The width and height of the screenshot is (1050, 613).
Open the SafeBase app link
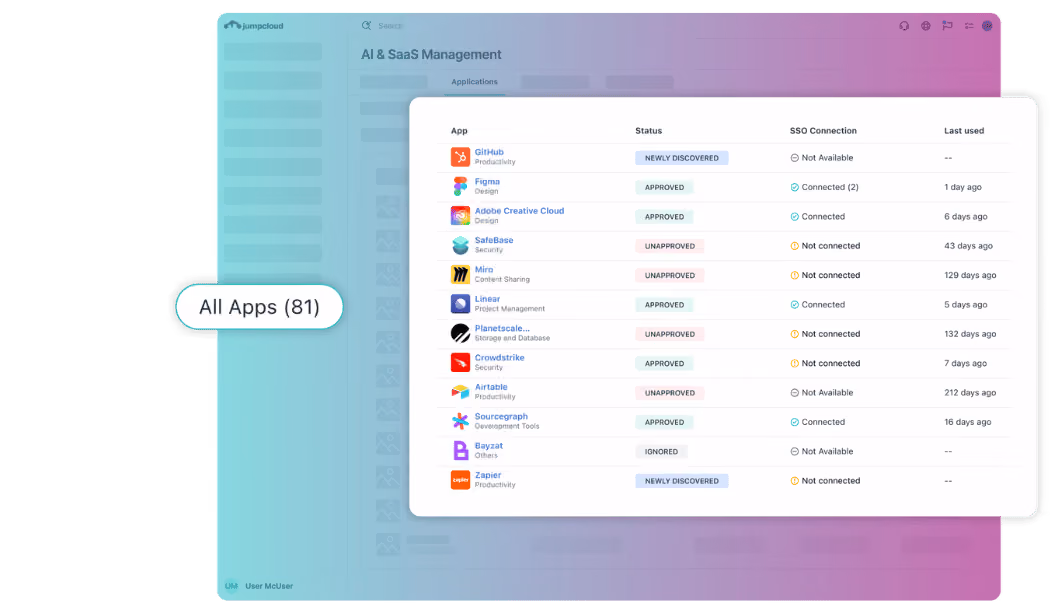[494, 240]
